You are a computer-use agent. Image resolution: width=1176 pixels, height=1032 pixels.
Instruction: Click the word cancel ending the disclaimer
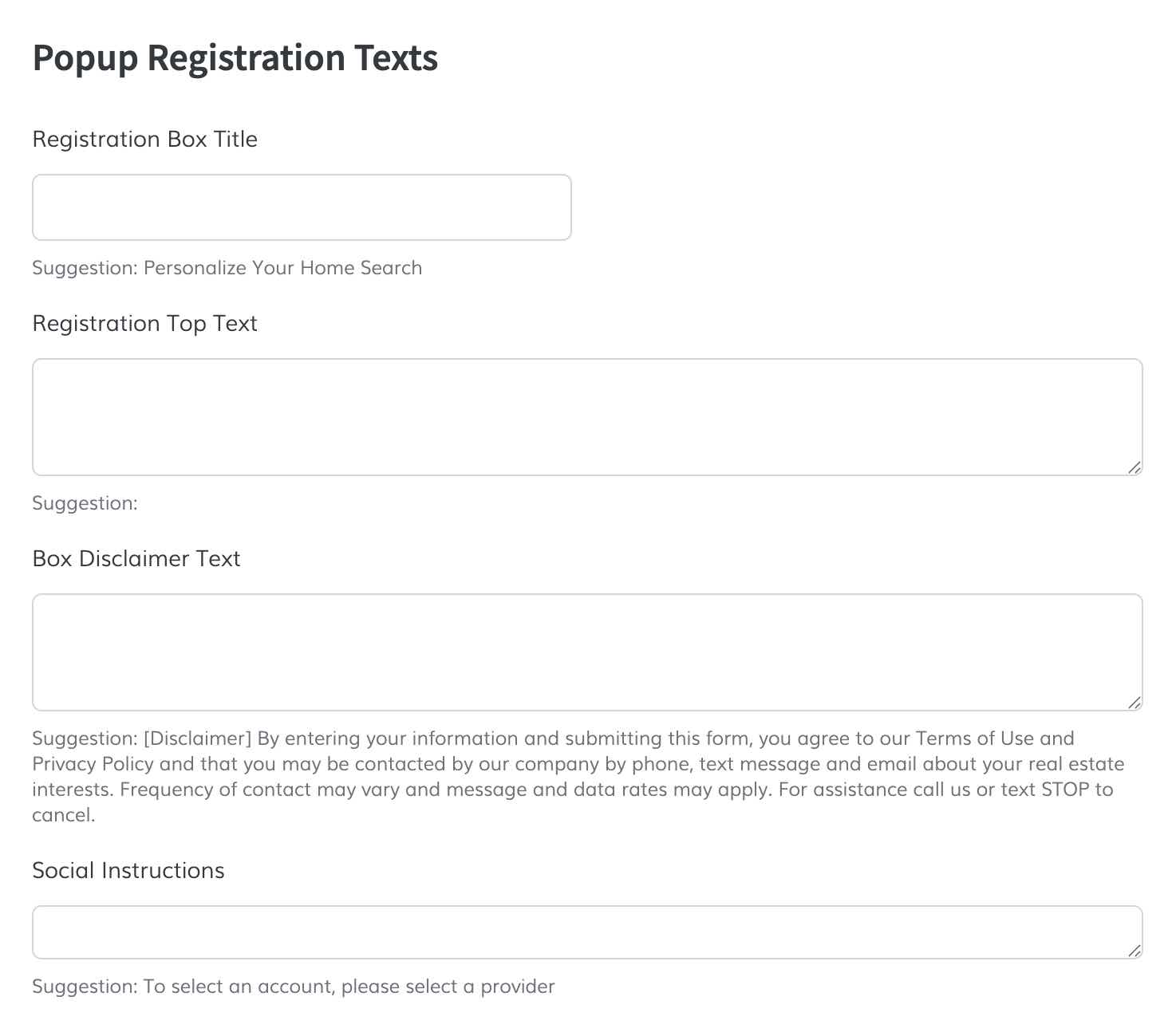[x=61, y=815]
